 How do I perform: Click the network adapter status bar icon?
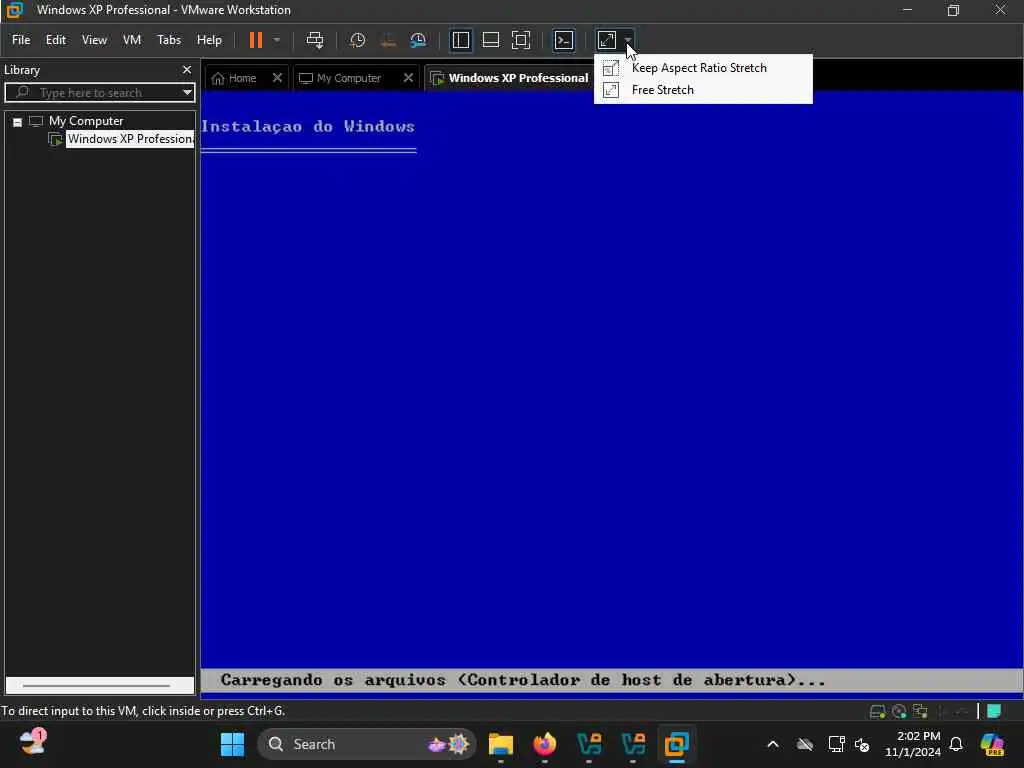[x=920, y=711]
